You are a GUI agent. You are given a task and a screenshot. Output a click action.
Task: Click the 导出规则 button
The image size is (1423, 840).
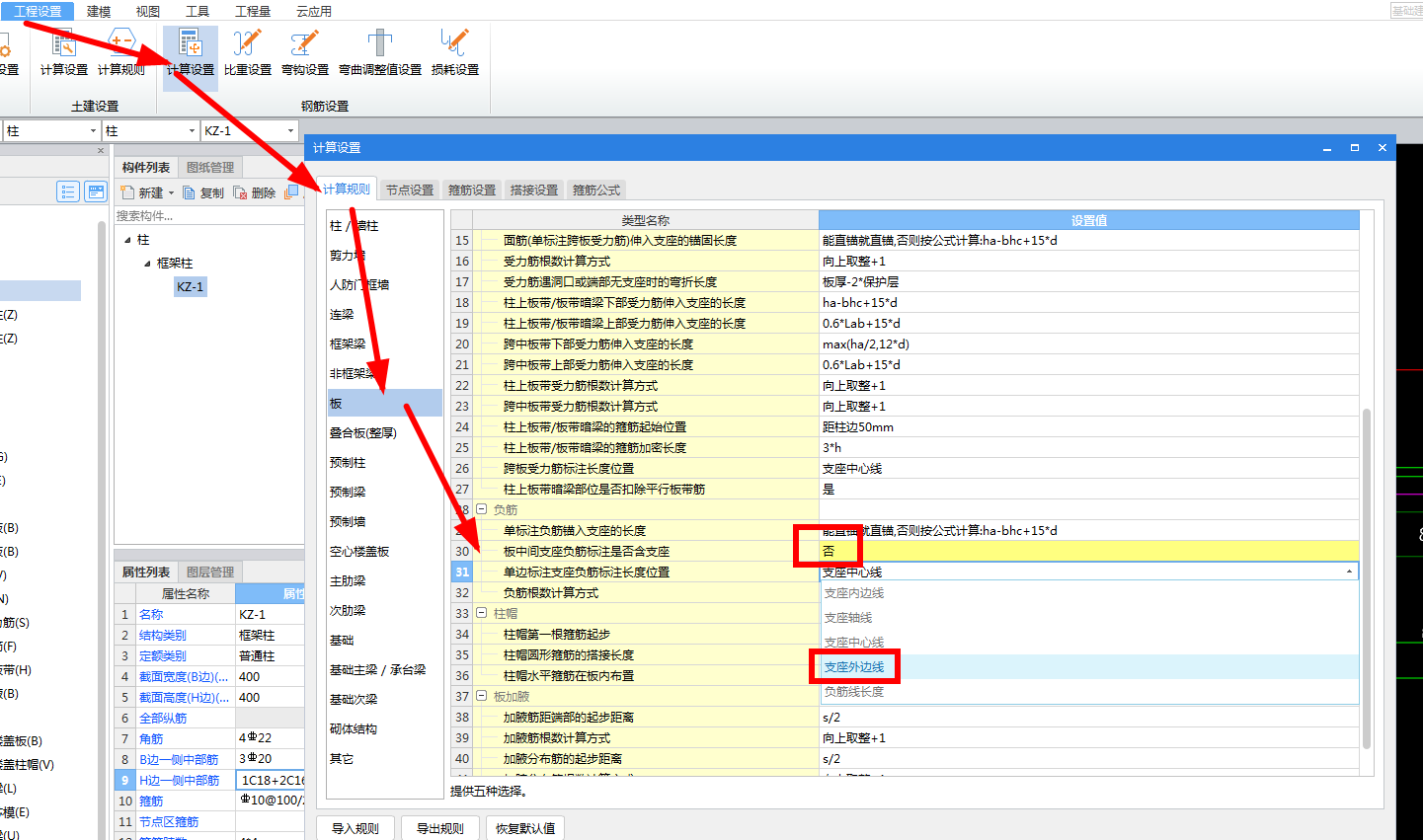(x=440, y=828)
